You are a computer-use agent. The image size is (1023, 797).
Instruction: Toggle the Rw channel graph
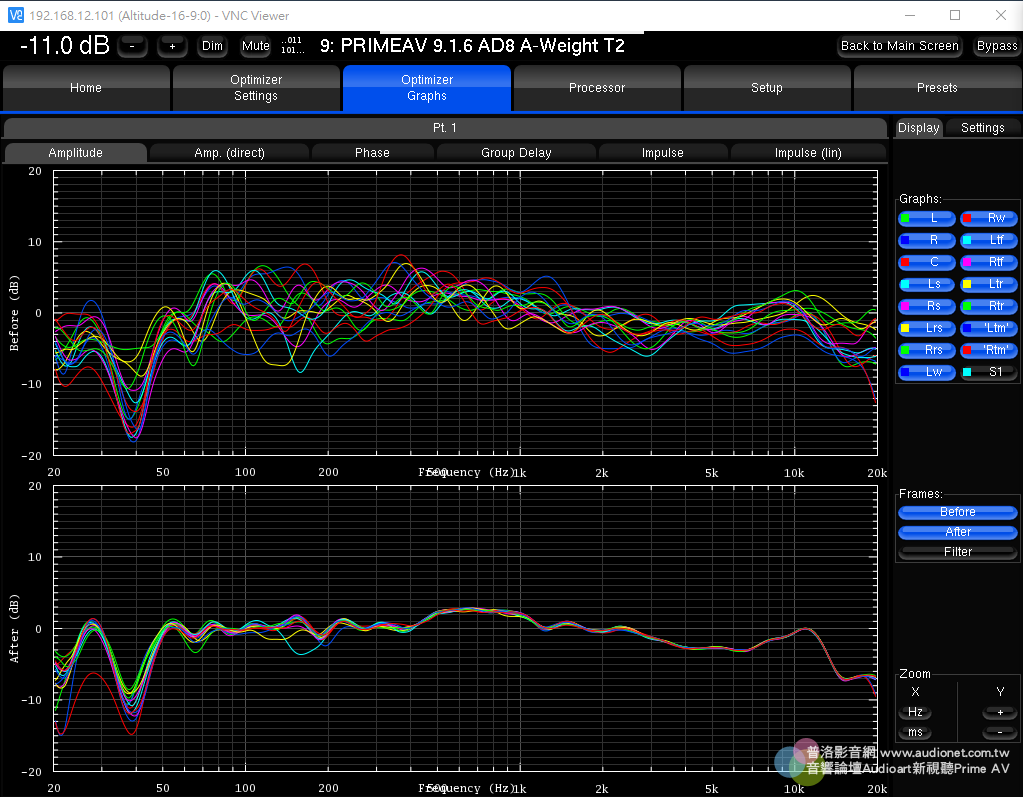989,218
